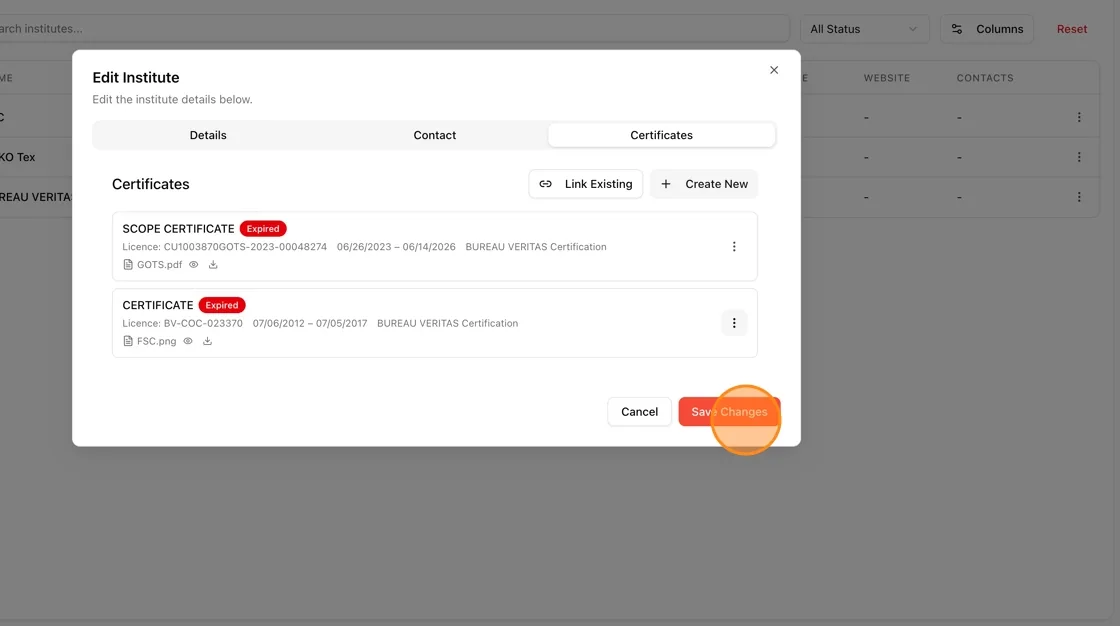Viewport: 1120px width, 626px height.
Task: Click the Save Changes button
Action: tap(729, 412)
